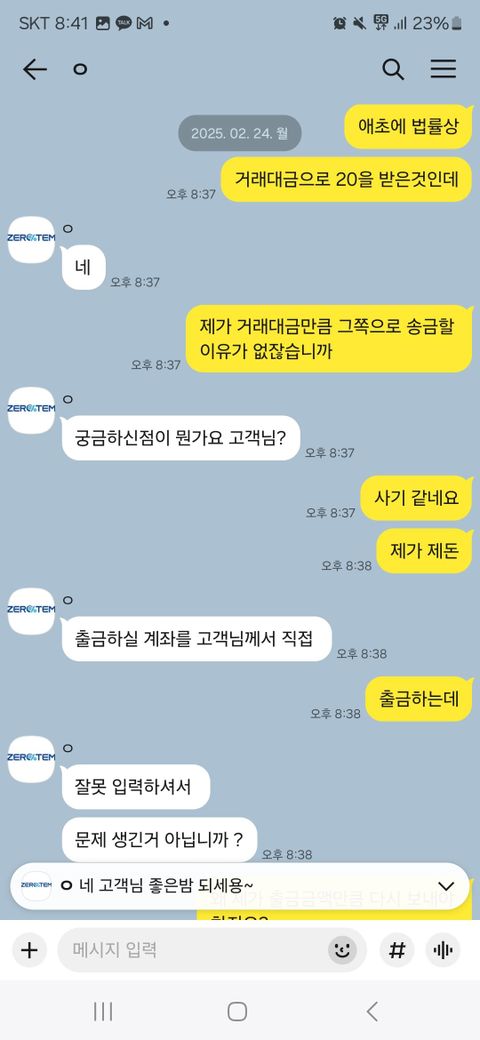The height and width of the screenshot is (1040, 480).
Task: Tap the hashtag search button
Action: 396,950
